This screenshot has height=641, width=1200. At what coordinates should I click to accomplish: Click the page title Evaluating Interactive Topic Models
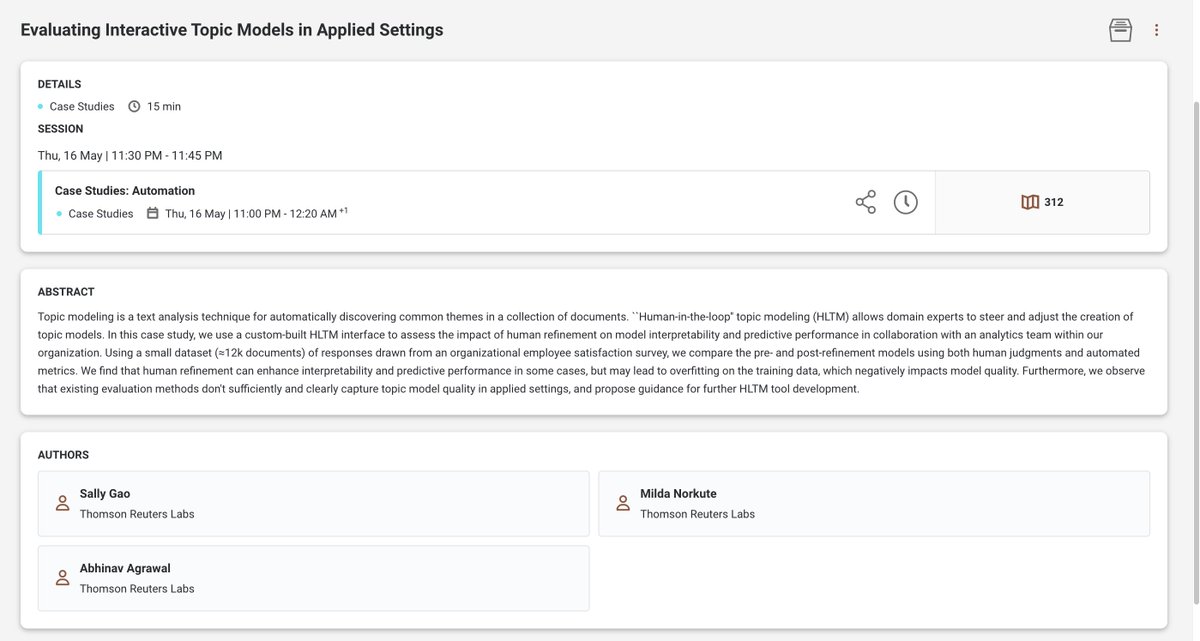tap(232, 30)
